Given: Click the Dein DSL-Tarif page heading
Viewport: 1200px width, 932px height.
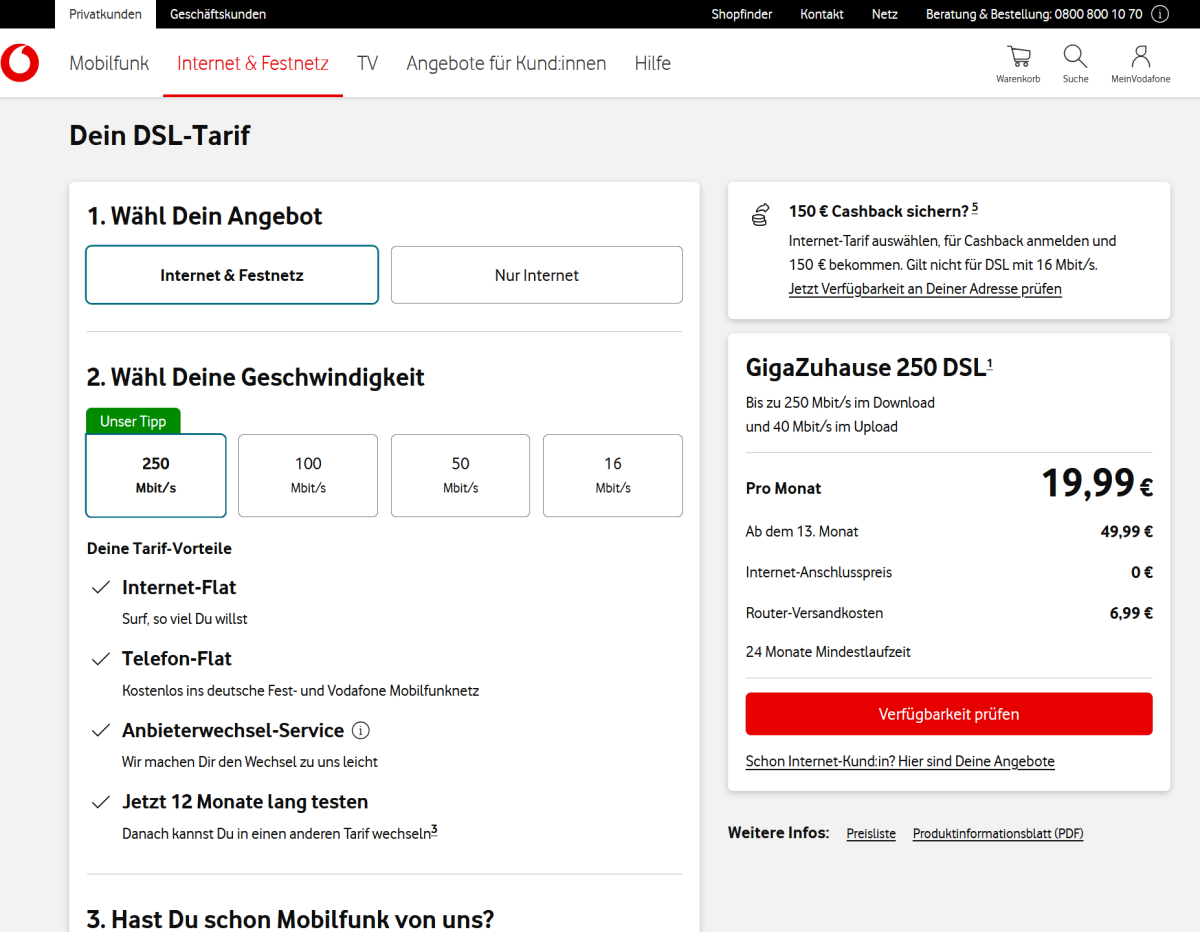Looking at the screenshot, I should (x=160, y=135).
